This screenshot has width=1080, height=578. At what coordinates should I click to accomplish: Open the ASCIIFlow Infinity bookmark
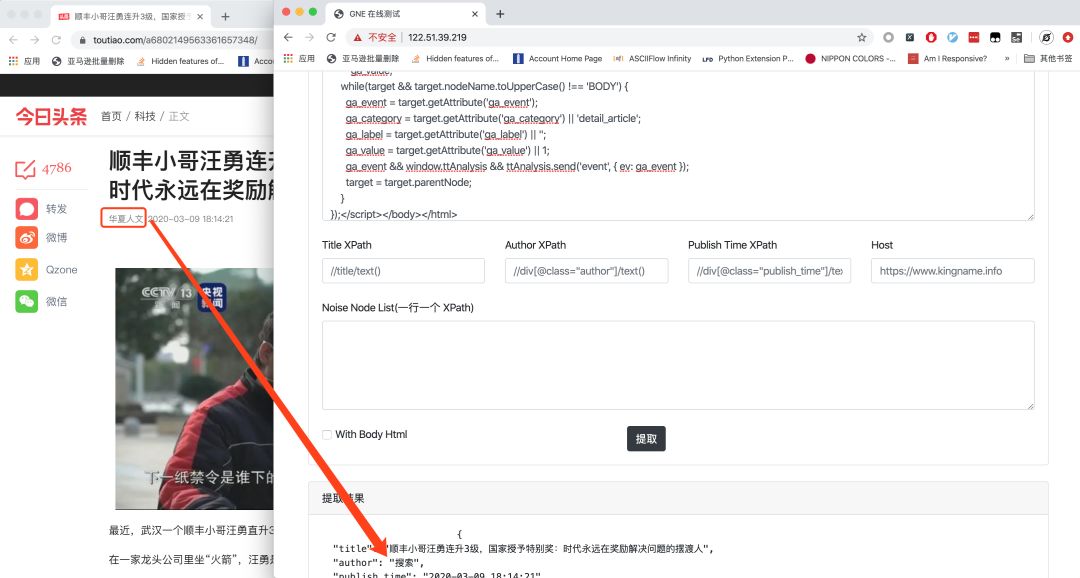click(x=652, y=59)
